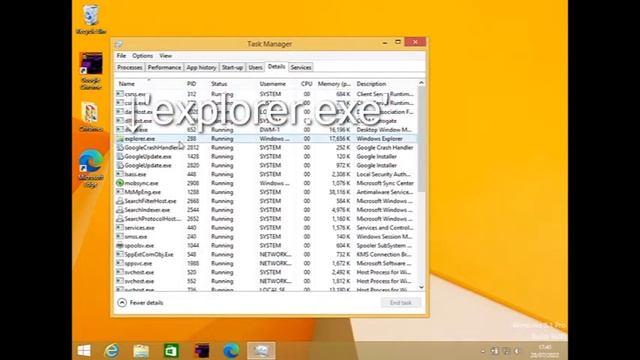Open the Store app on taskbar
The height and width of the screenshot is (360, 640).
(171, 351)
